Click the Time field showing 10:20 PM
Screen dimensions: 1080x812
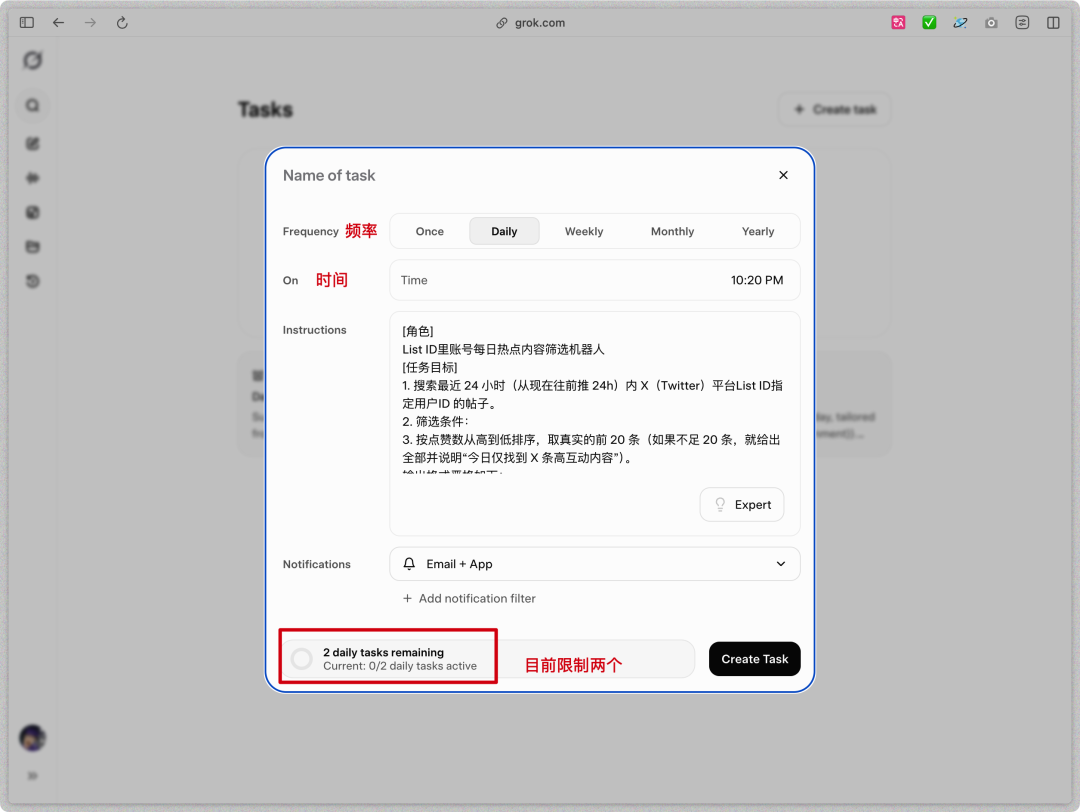tap(594, 280)
